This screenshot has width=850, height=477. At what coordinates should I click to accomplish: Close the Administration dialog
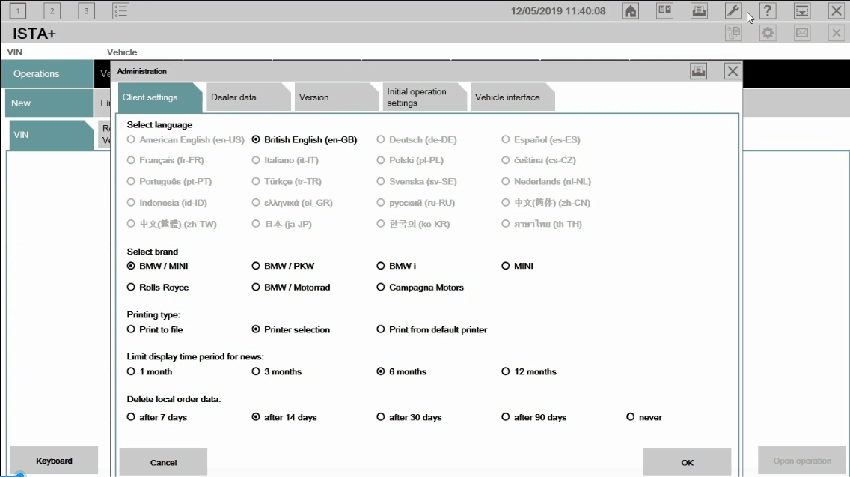[732, 71]
